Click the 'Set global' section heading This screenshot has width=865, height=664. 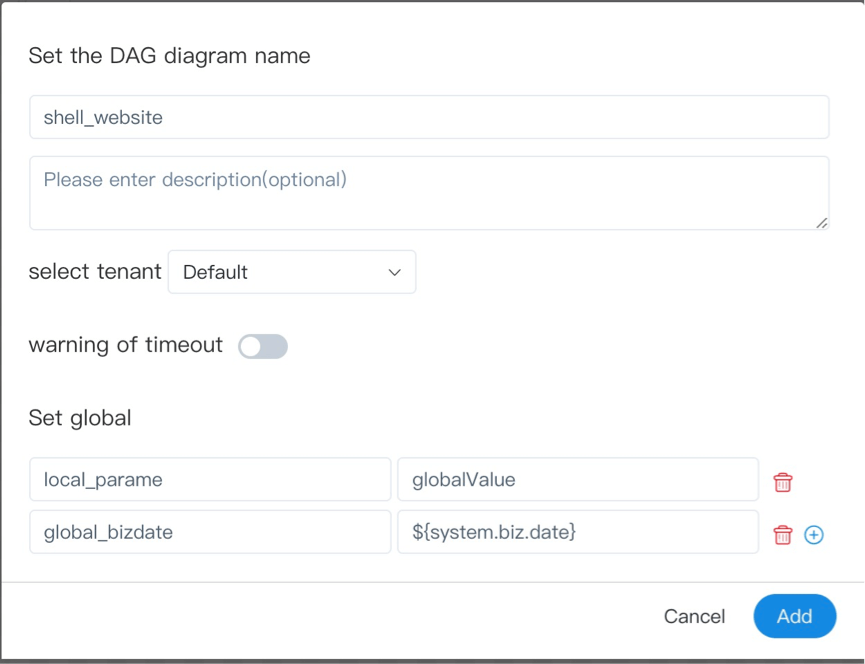pyautogui.click(x=80, y=418)
